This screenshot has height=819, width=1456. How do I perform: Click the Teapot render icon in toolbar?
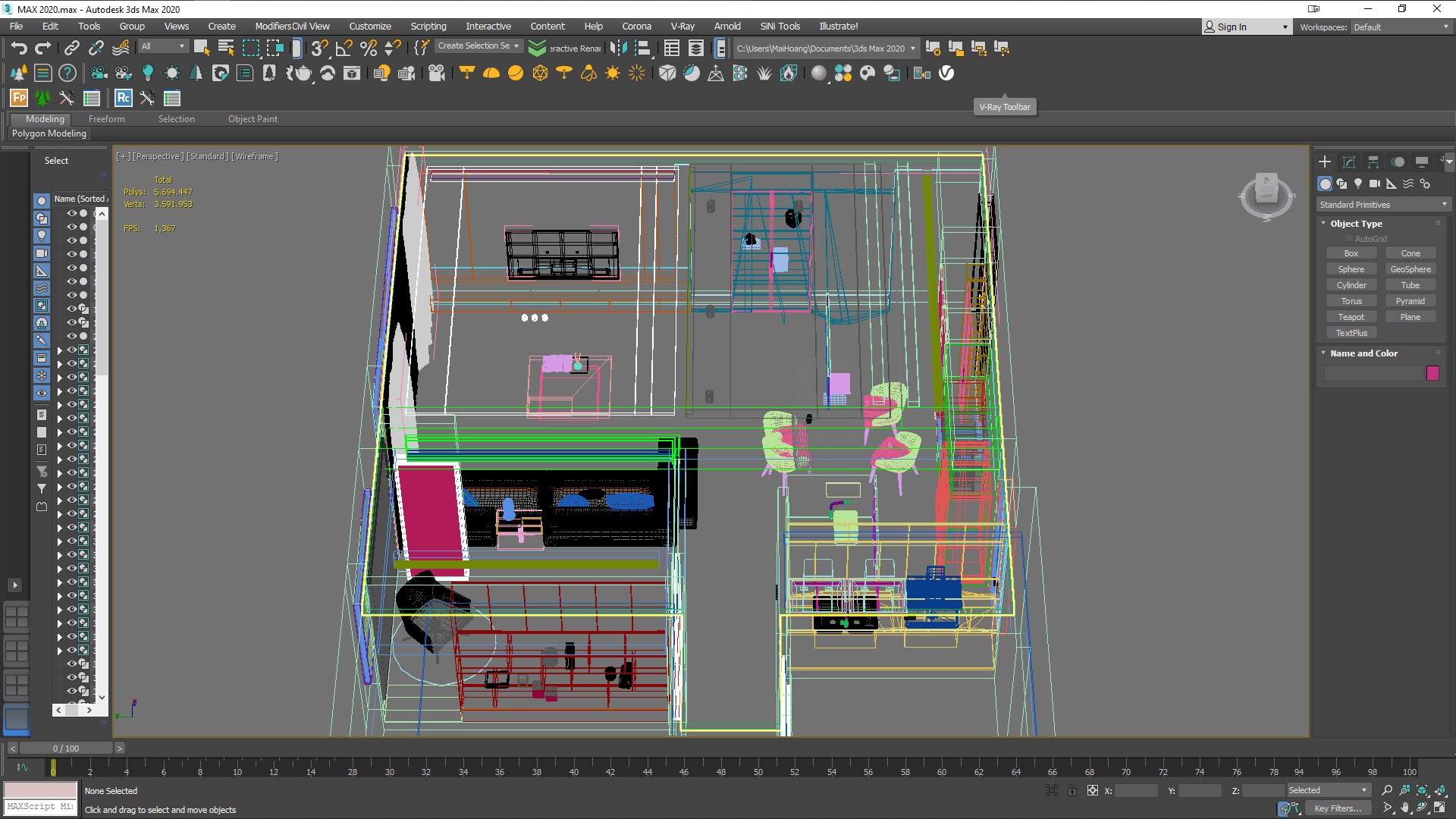[x=303, y=74]
